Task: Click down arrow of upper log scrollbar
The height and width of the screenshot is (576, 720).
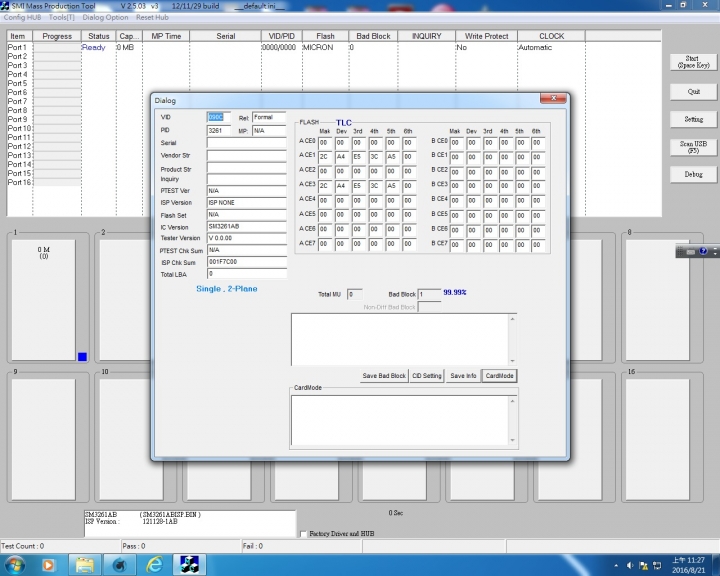Action: (512, 361)
